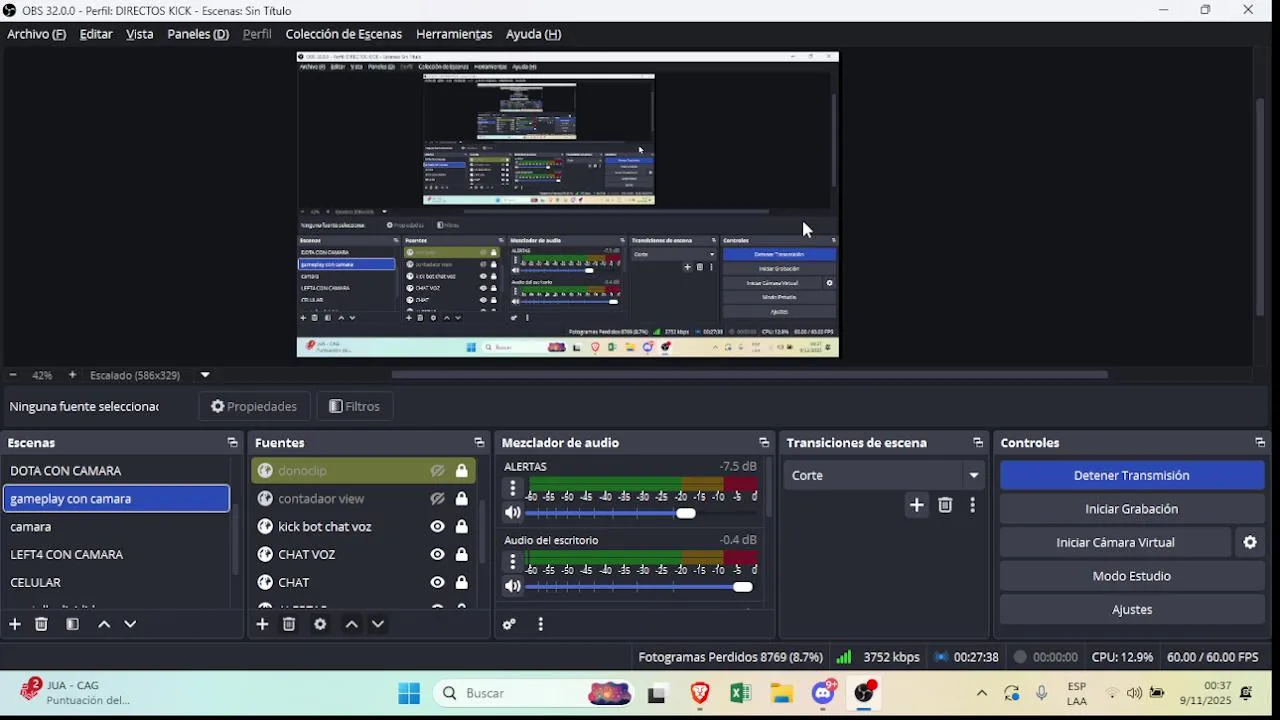
Task: Click Iniciar Cámara Virtual button
Action: (x=1116, y=542)
